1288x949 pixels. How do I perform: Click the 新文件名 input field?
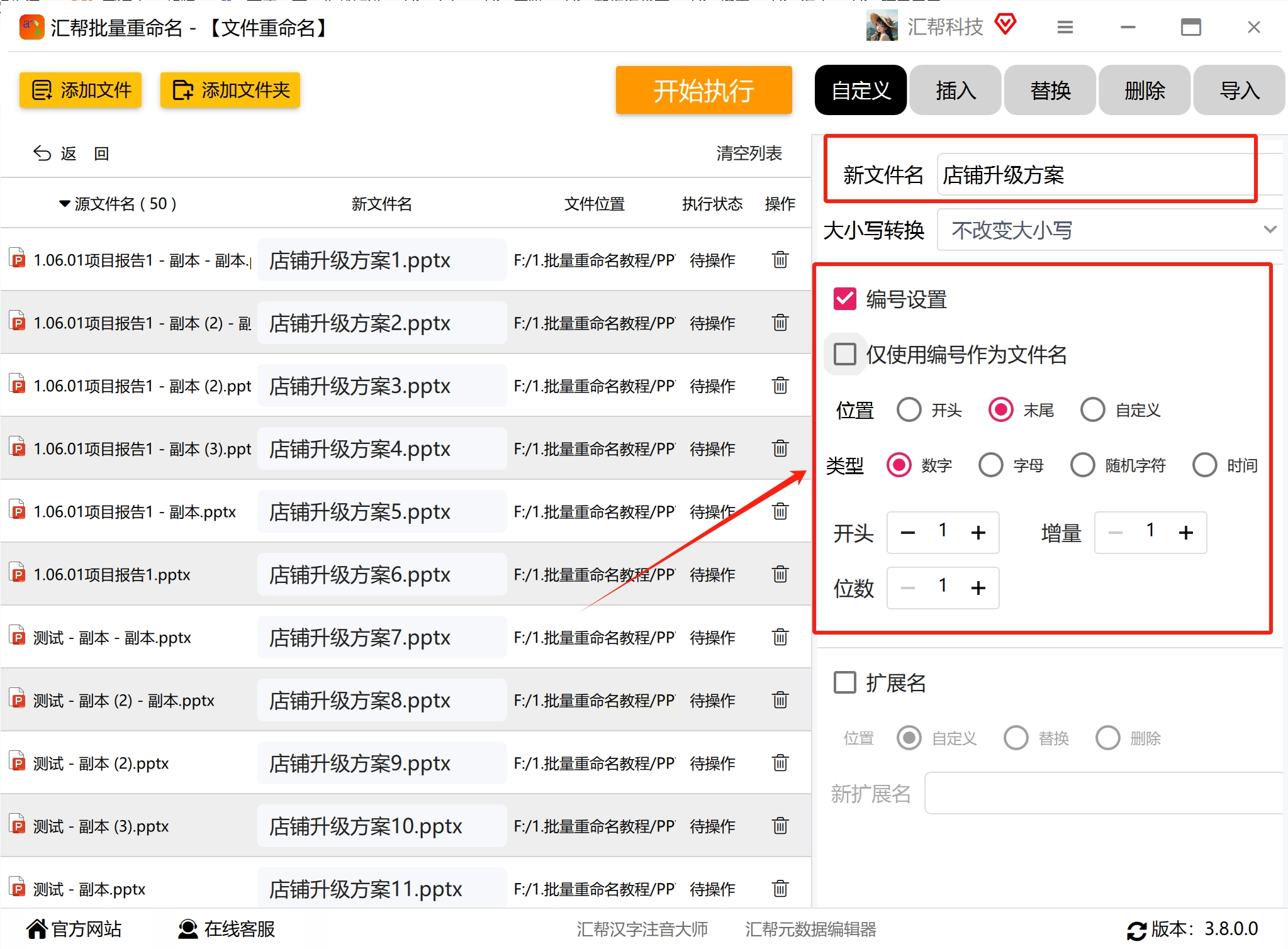coord(1095,175)
